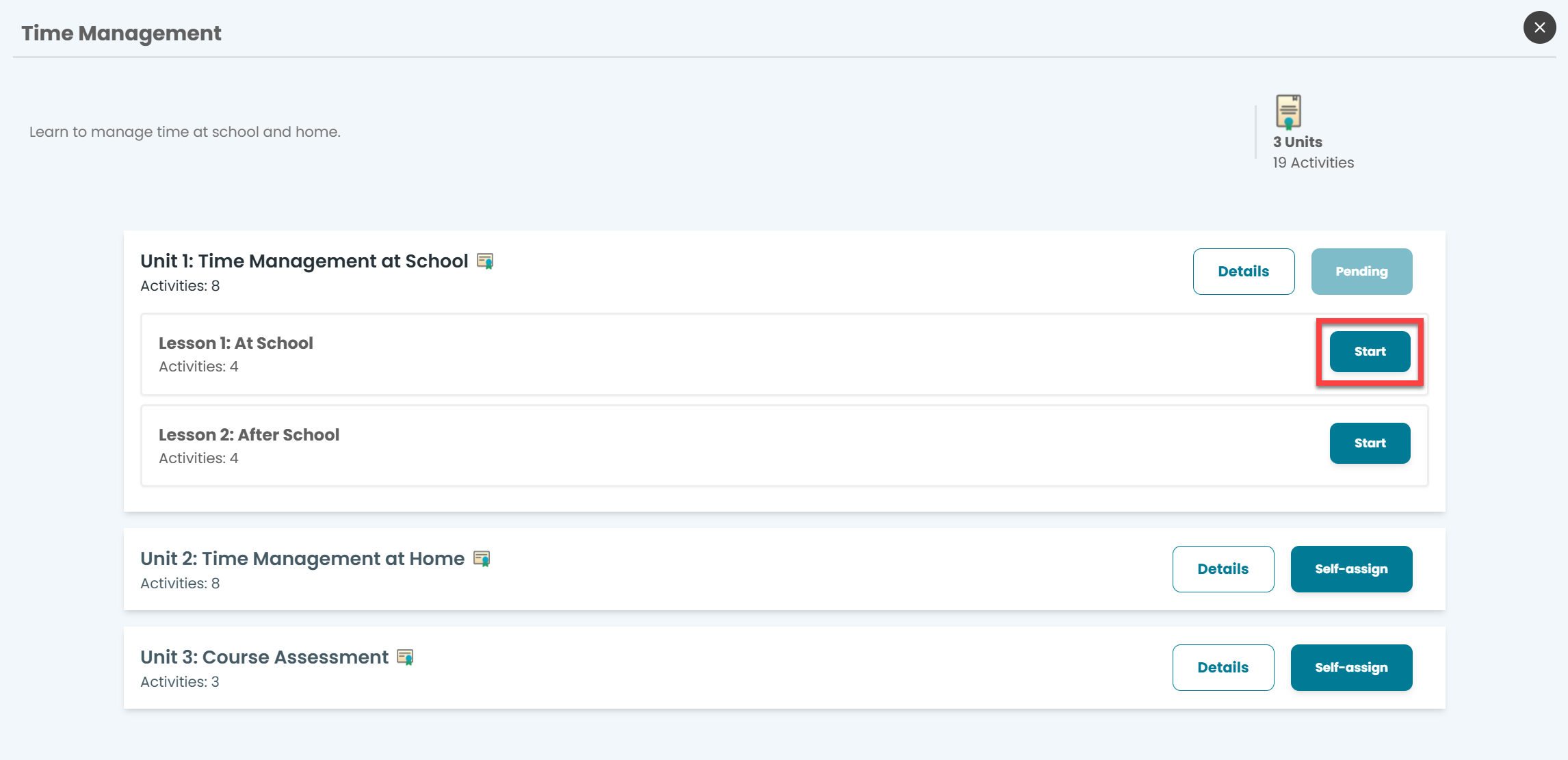Close the Time Management dialog
Viewport: 1568px width, 760px height.
[1539, 27]
